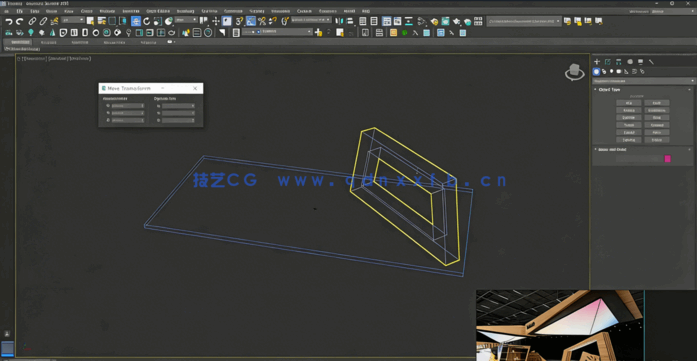
Task: Toggle the highlighted Angle Snap button
Action: [x=251, y=21]
